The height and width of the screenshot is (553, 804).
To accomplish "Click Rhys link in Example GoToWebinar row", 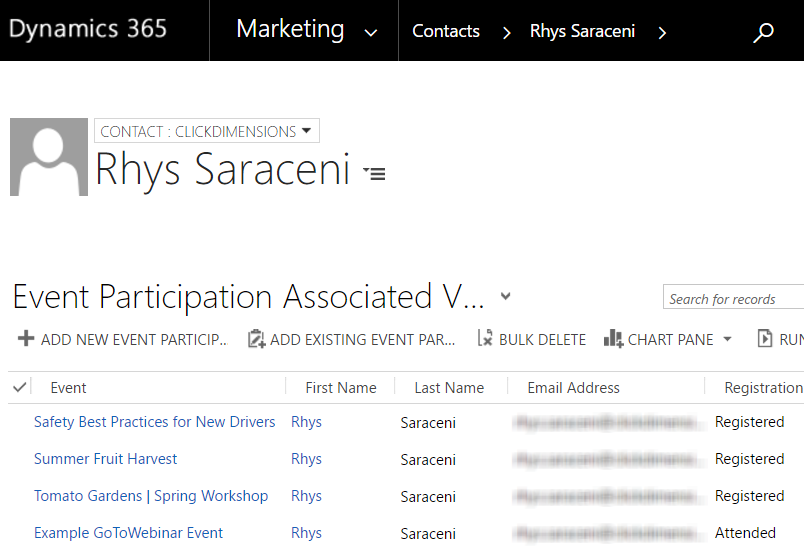I will click(306, 533).
